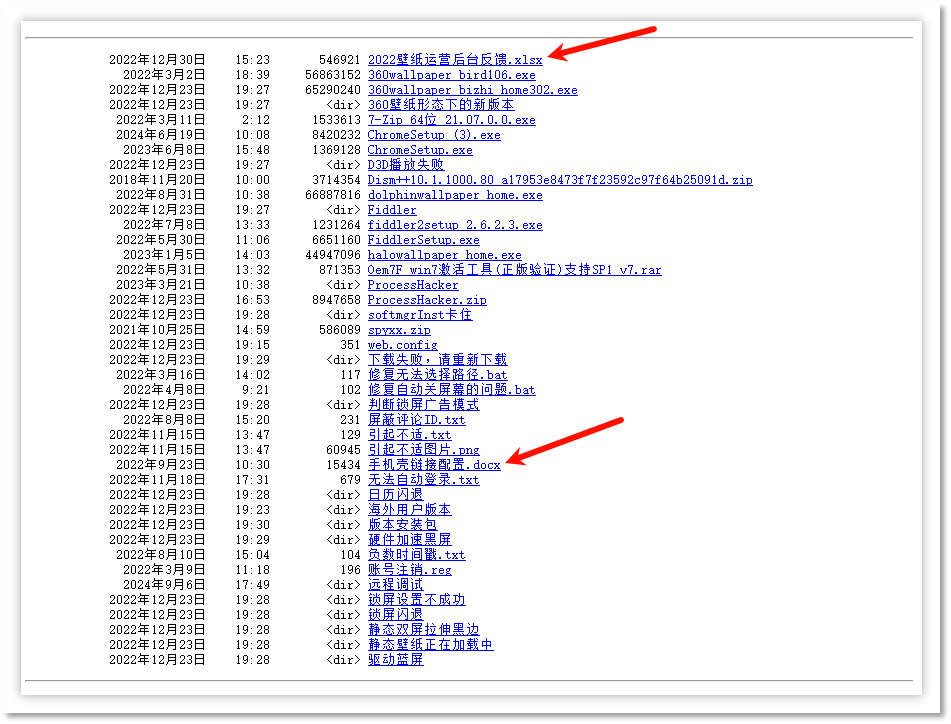Select dolphinwallpaper_home.exe link
Screen dimensions: 951x724
(454, 195)
